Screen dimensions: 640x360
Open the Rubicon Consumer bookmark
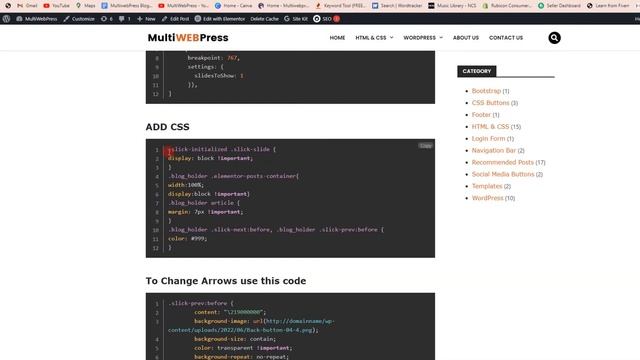(x=507, y=6)
